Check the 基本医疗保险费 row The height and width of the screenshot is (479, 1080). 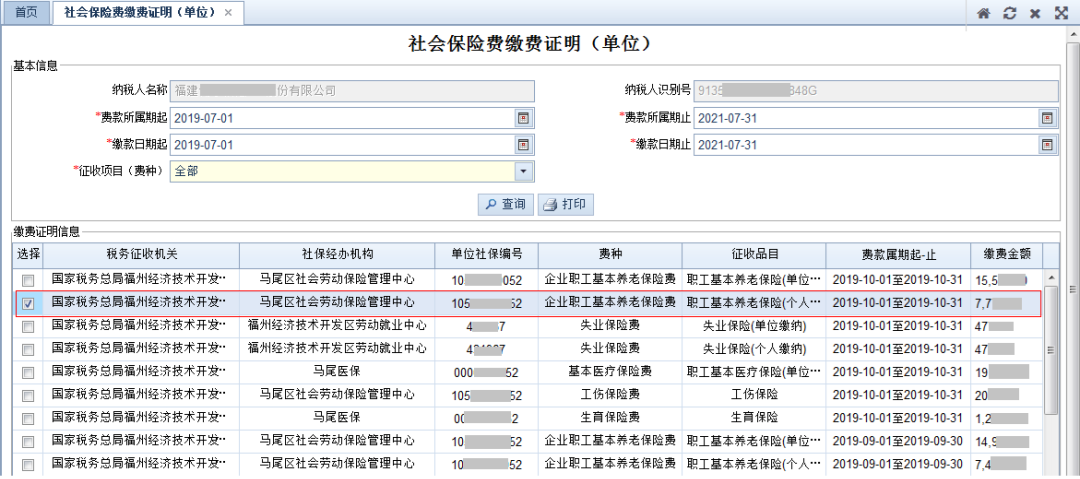(x=28, y=372)
